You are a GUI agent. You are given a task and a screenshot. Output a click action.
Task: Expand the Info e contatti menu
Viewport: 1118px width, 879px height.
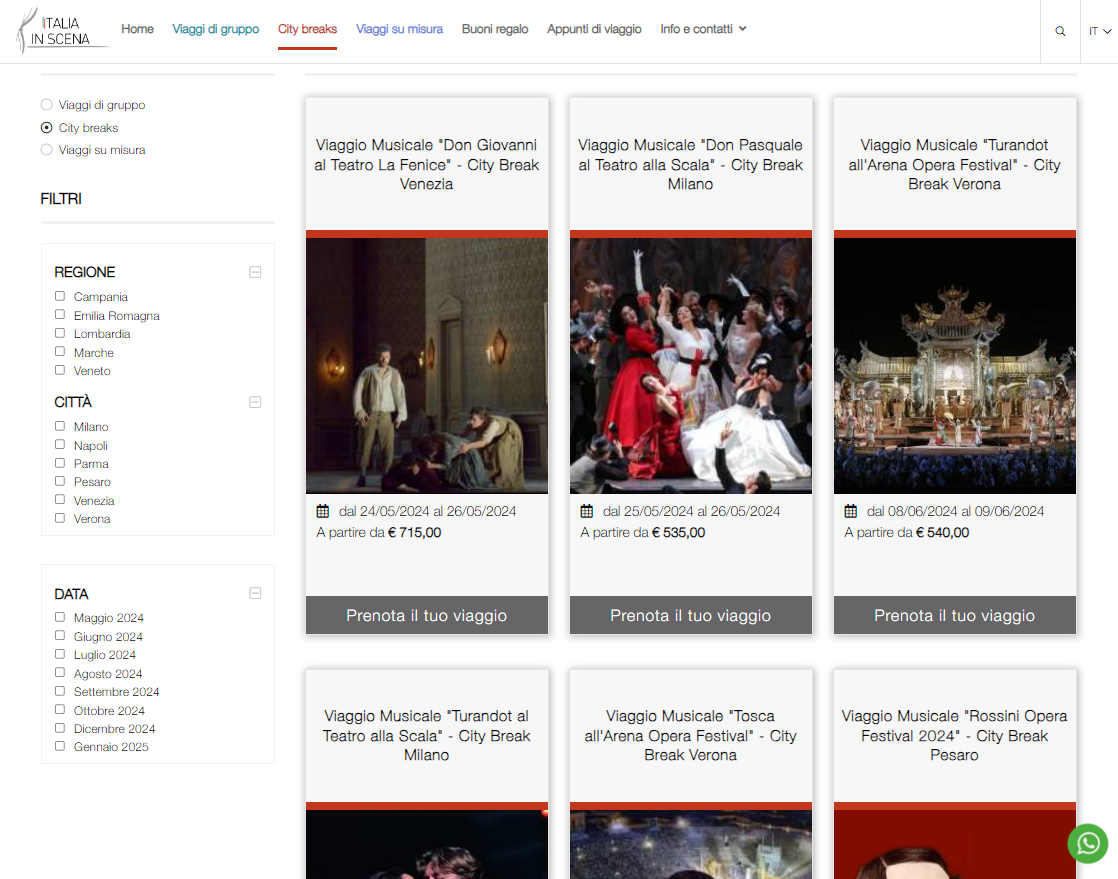pyautogui.click(x=703, y=29)
